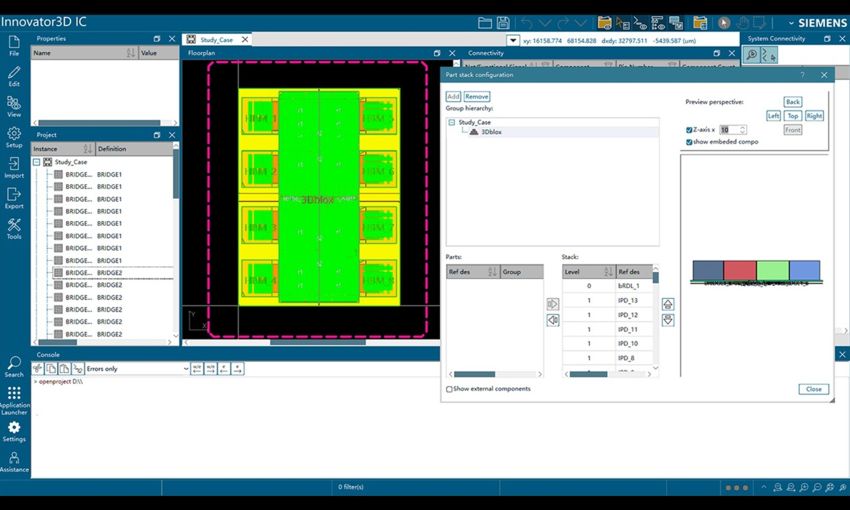
Task: Open the Import sidebar tool
Action: pos(14,168)
